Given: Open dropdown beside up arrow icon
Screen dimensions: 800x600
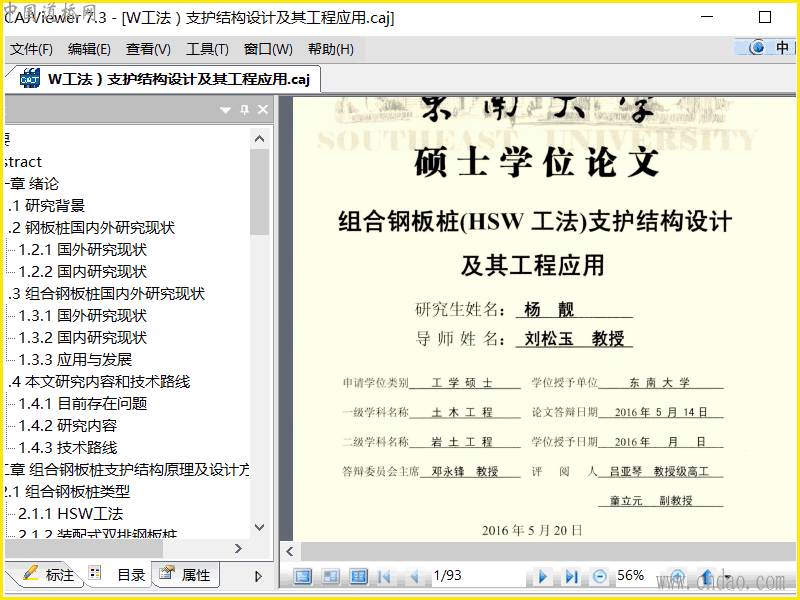Looking at the screenshot, I should tap(727, 578).
